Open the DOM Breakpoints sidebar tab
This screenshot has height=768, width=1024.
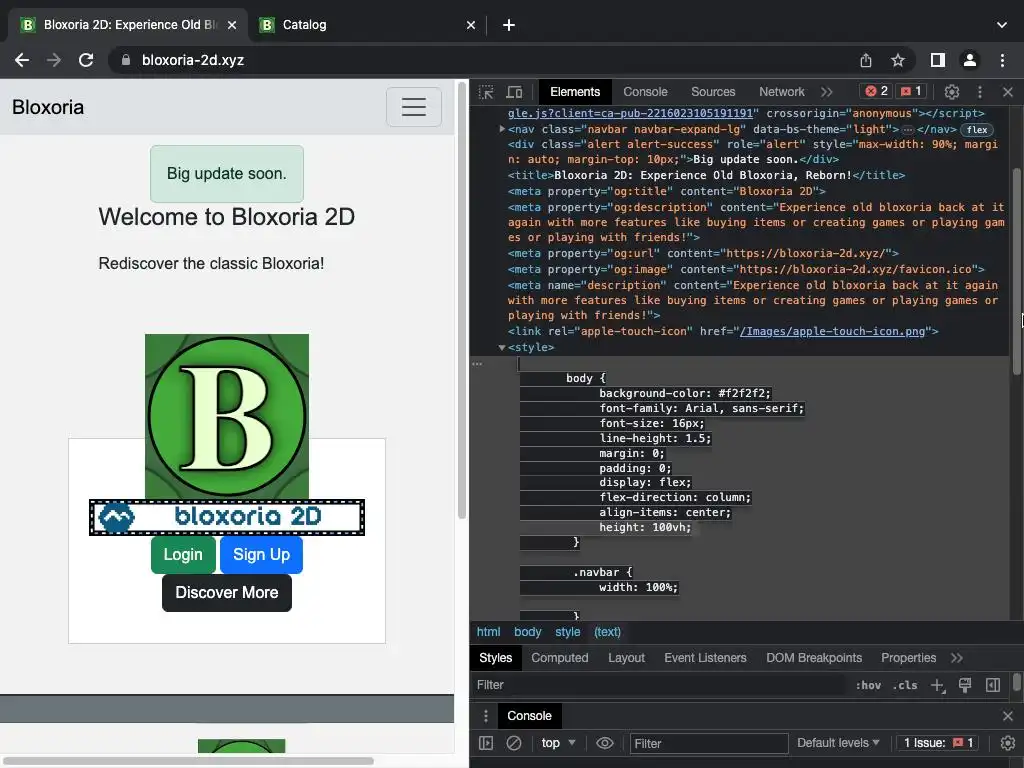(814, 658)
